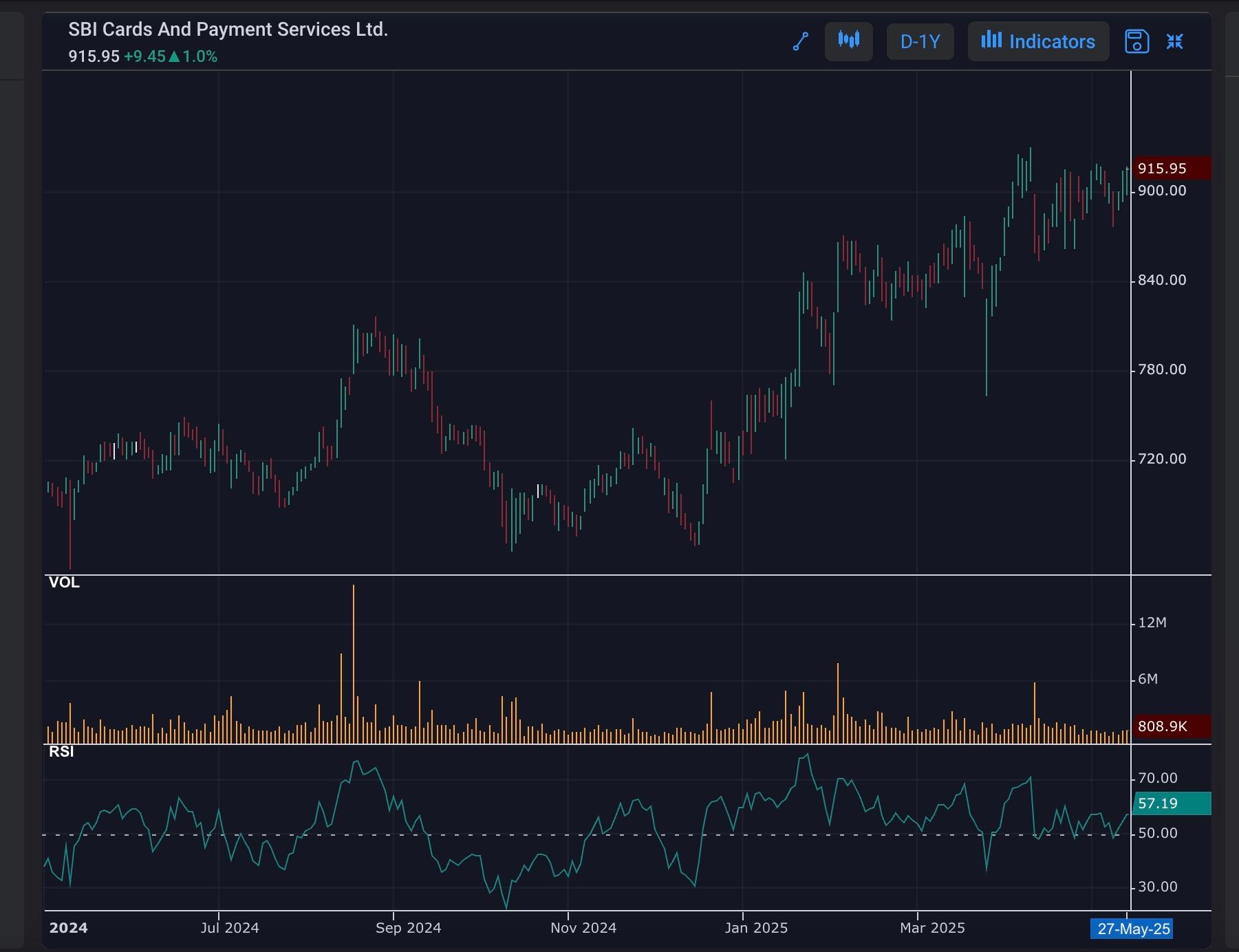The width and height of the screenshot is (1239, 952).
Task: Click the Jul 2024 time axis label
Action: (230, 928)
